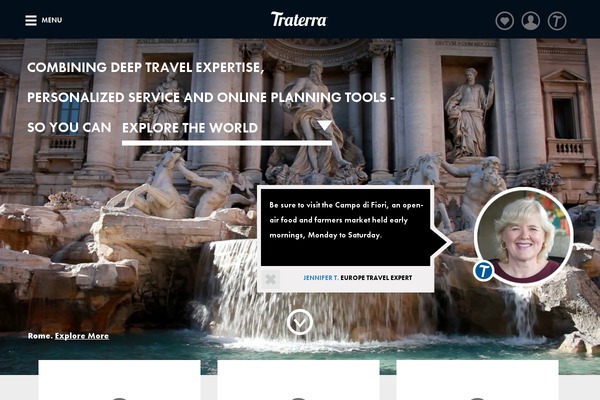Screen dimensions: 600x400
Task: Click Jennifer's round profile photo
Action: [523, 236]
